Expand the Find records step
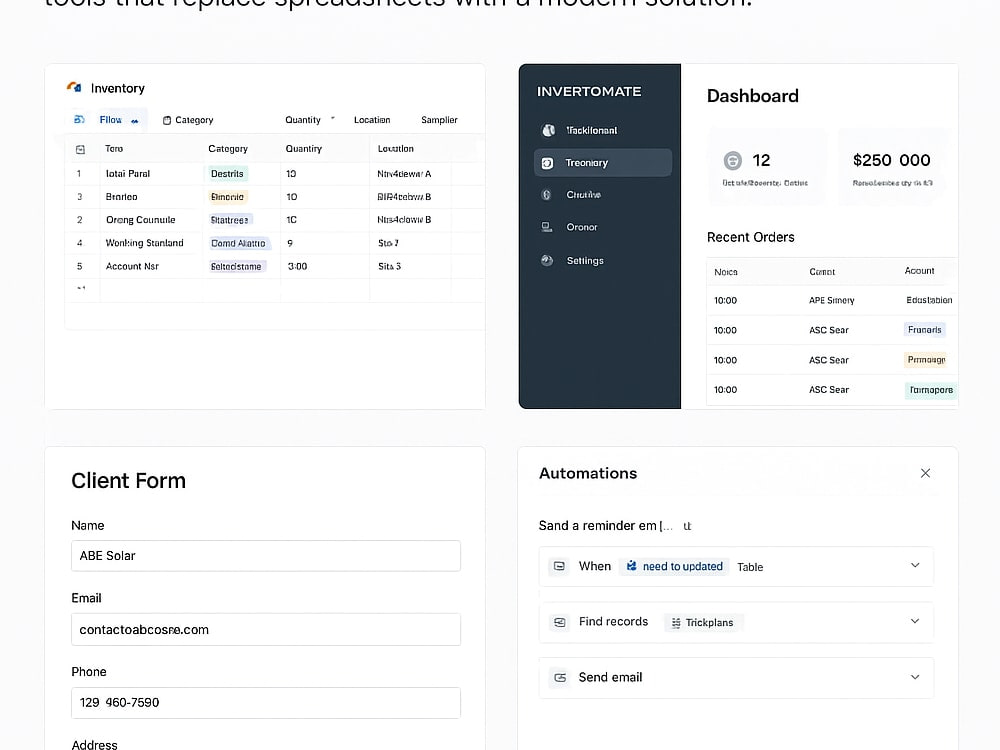This screenshot has width=1000, height=750. (x=915, y=621)
